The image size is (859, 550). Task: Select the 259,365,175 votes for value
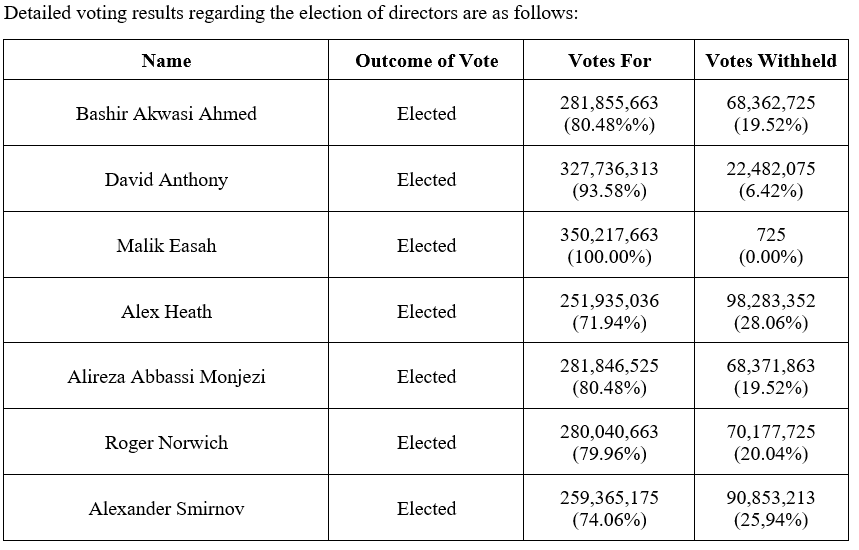[x=609, y=498]
